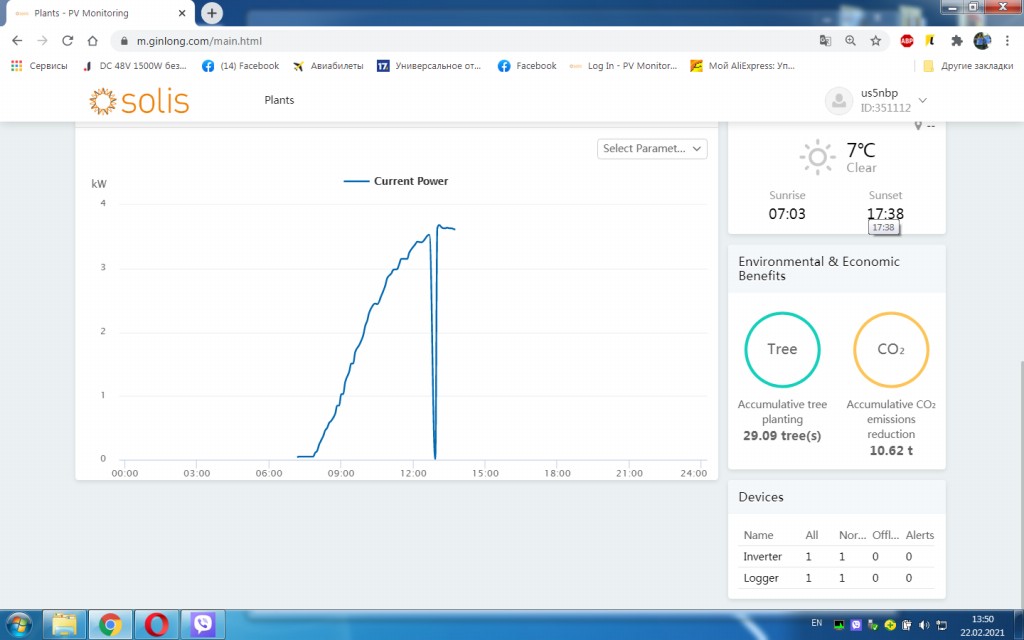This screenshot has height=640, width=1024.
Task: Click the AdBlock extension icon
Action: point(906,41)
